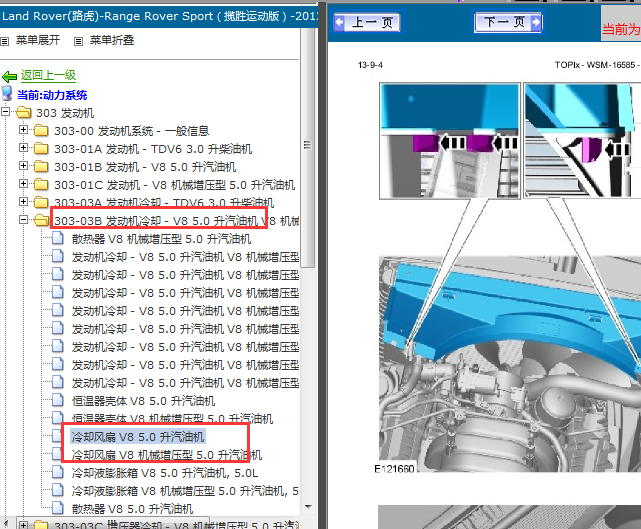641x529 pixels.
Task: Click the tree vertical scrollbar thumb
Action: [308, 148]
